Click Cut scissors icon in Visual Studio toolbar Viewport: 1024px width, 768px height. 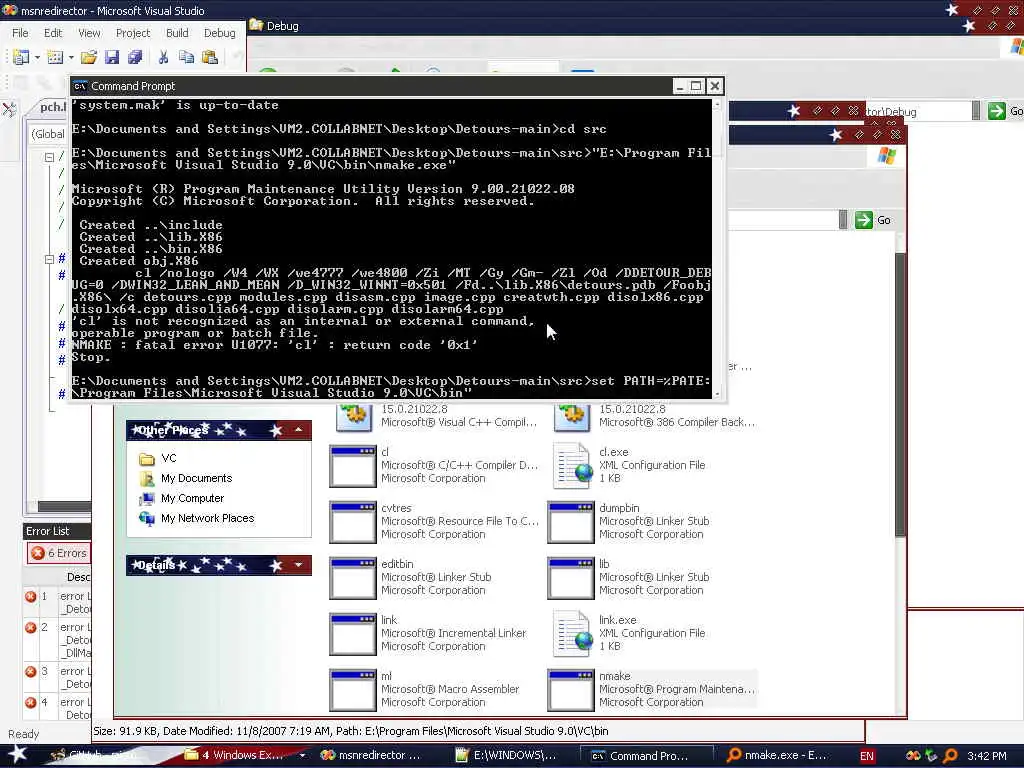163,57
